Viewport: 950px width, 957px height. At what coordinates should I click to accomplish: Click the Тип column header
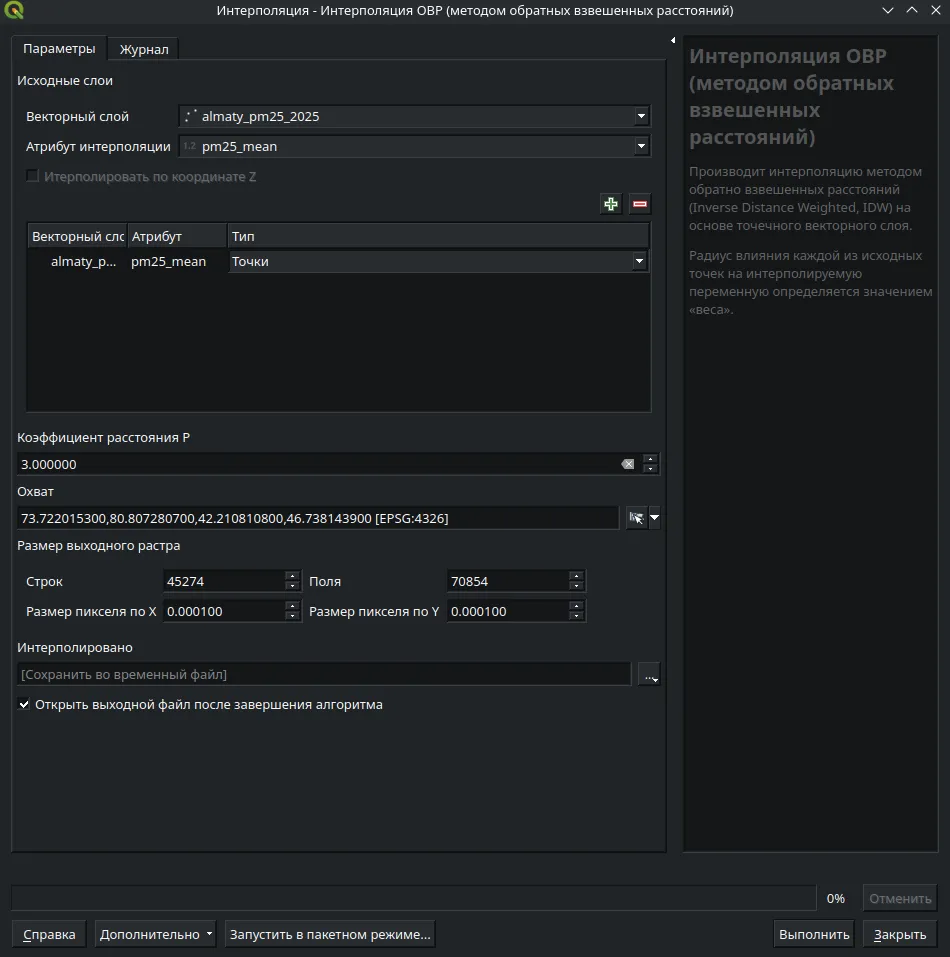pyautogui.click(x=438, y=236)
